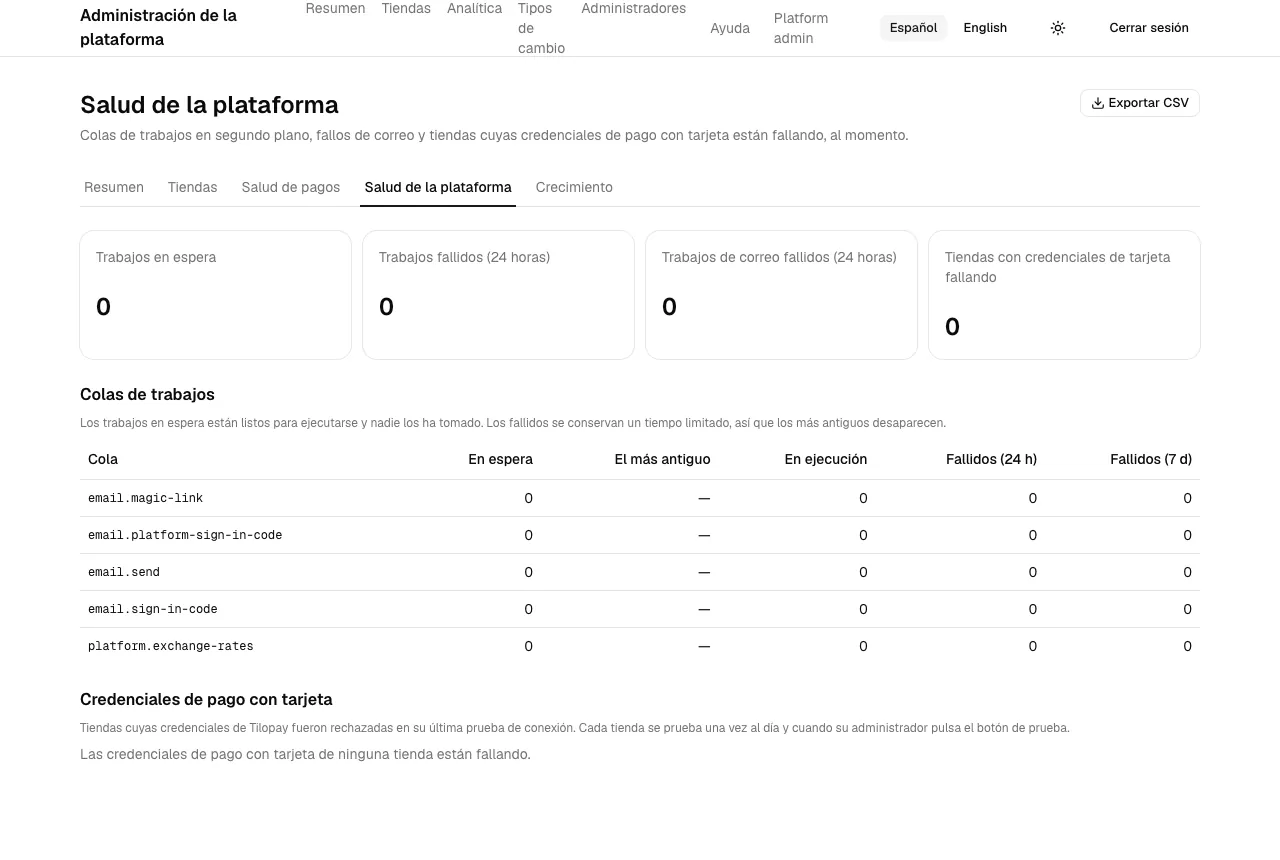Switch language to Español
1280x860 pixels.
(913, 28)
